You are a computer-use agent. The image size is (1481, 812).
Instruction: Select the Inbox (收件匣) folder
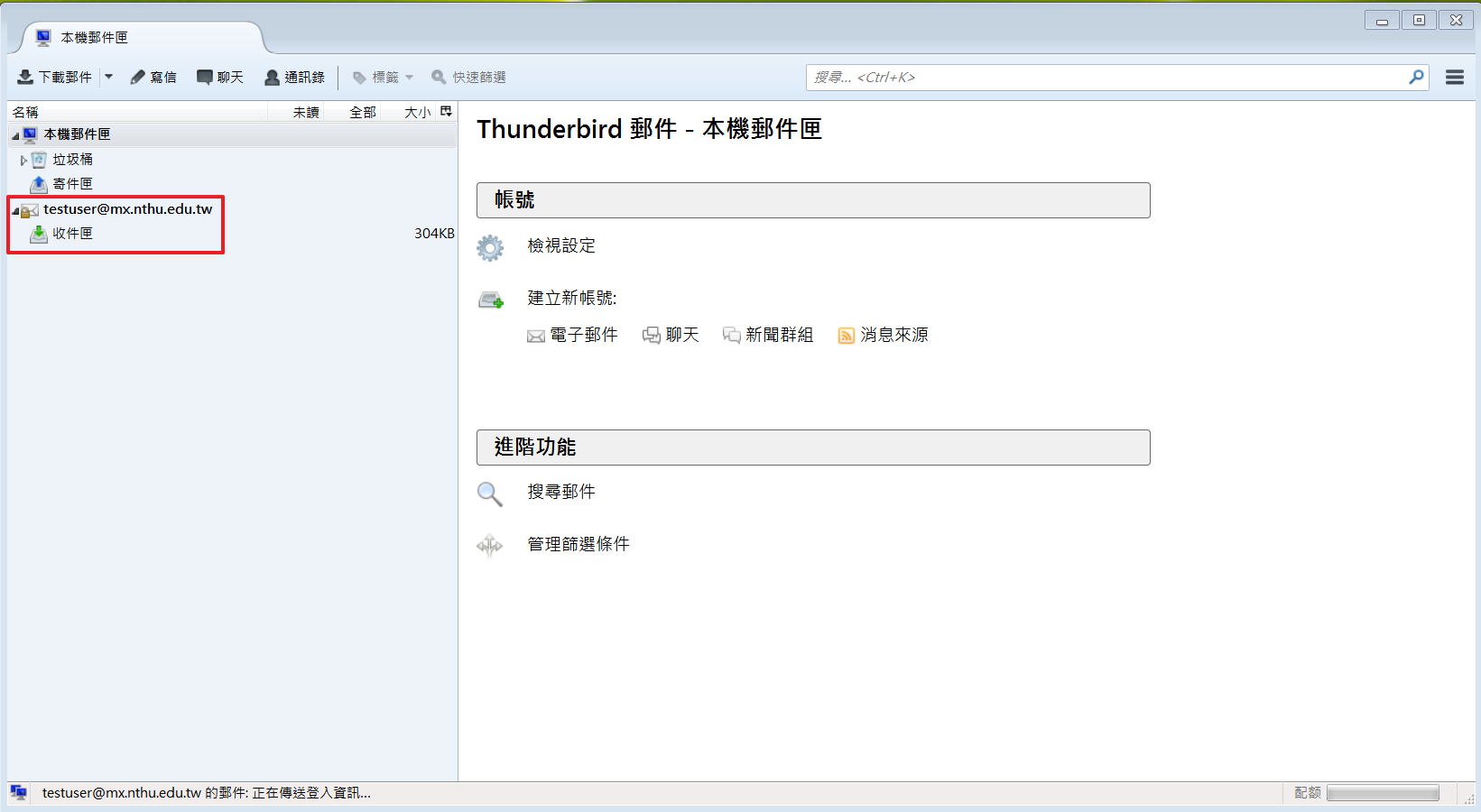(x=72, y=234)
